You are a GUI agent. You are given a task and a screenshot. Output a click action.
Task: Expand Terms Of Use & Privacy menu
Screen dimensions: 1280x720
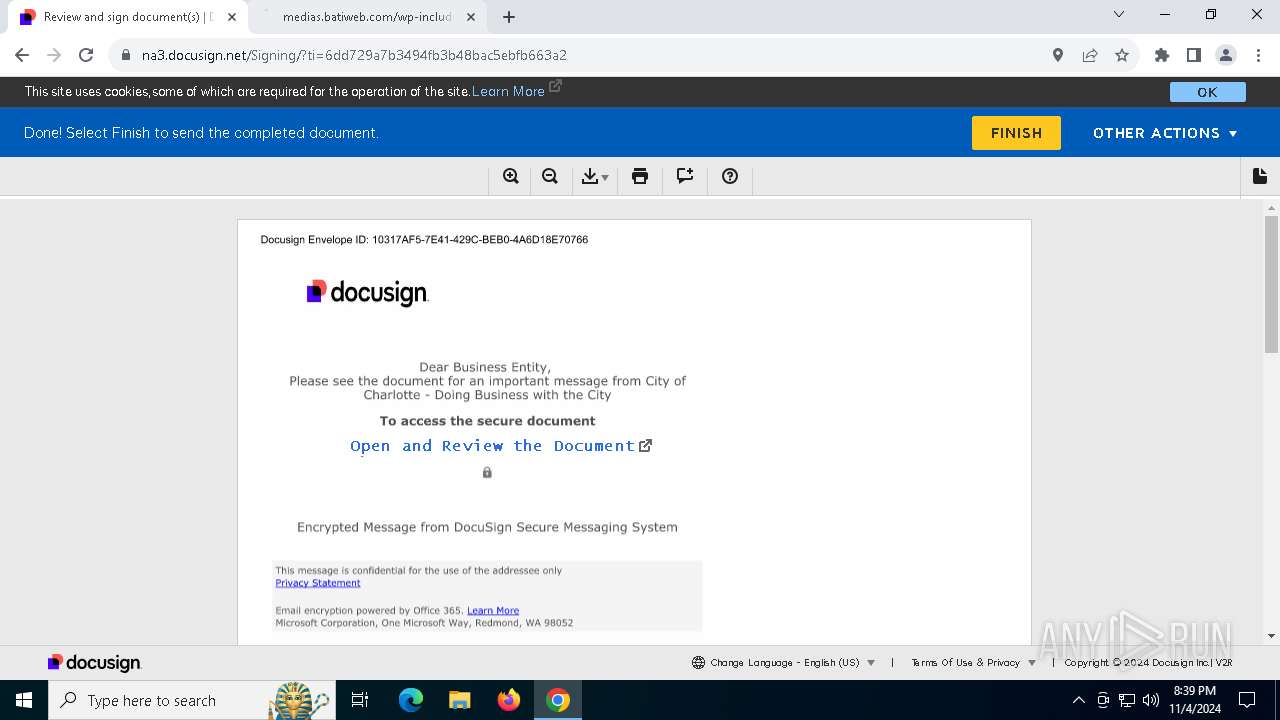pos(974,663)
